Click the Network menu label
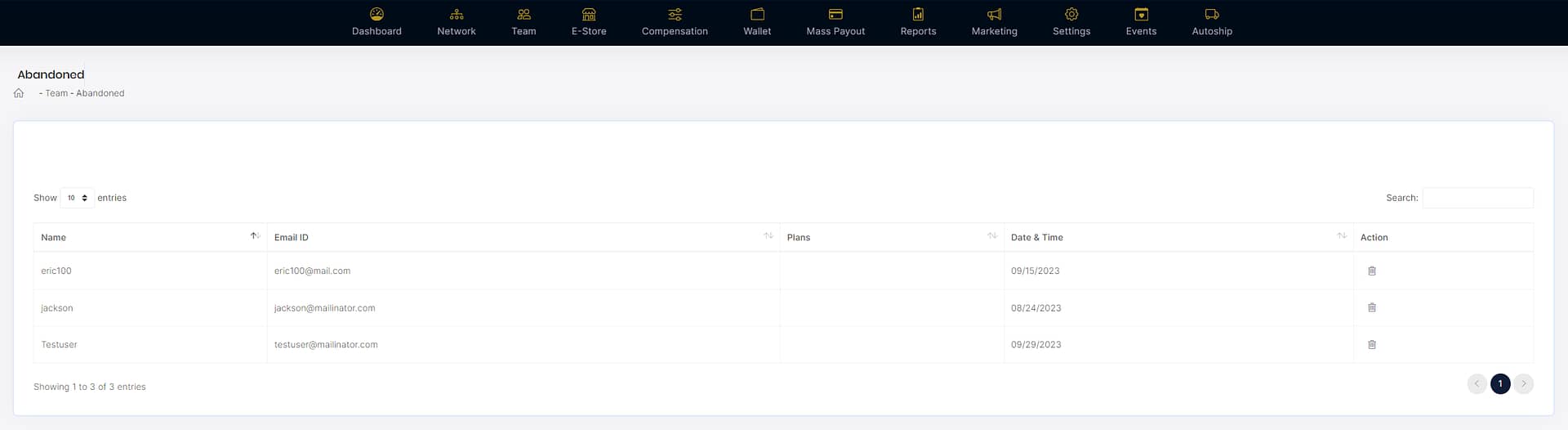This screenshot has height=430, width=1568. tap(457, 31)
